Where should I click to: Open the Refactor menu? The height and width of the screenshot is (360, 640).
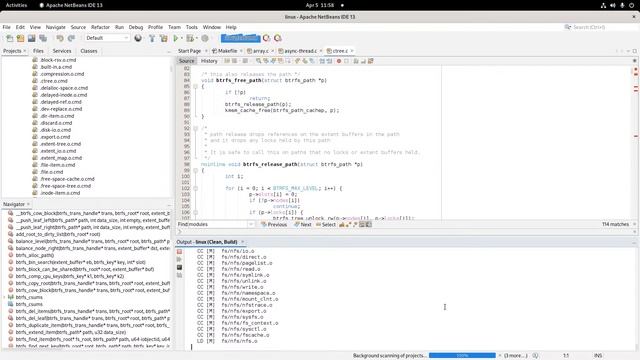[100, 27]
